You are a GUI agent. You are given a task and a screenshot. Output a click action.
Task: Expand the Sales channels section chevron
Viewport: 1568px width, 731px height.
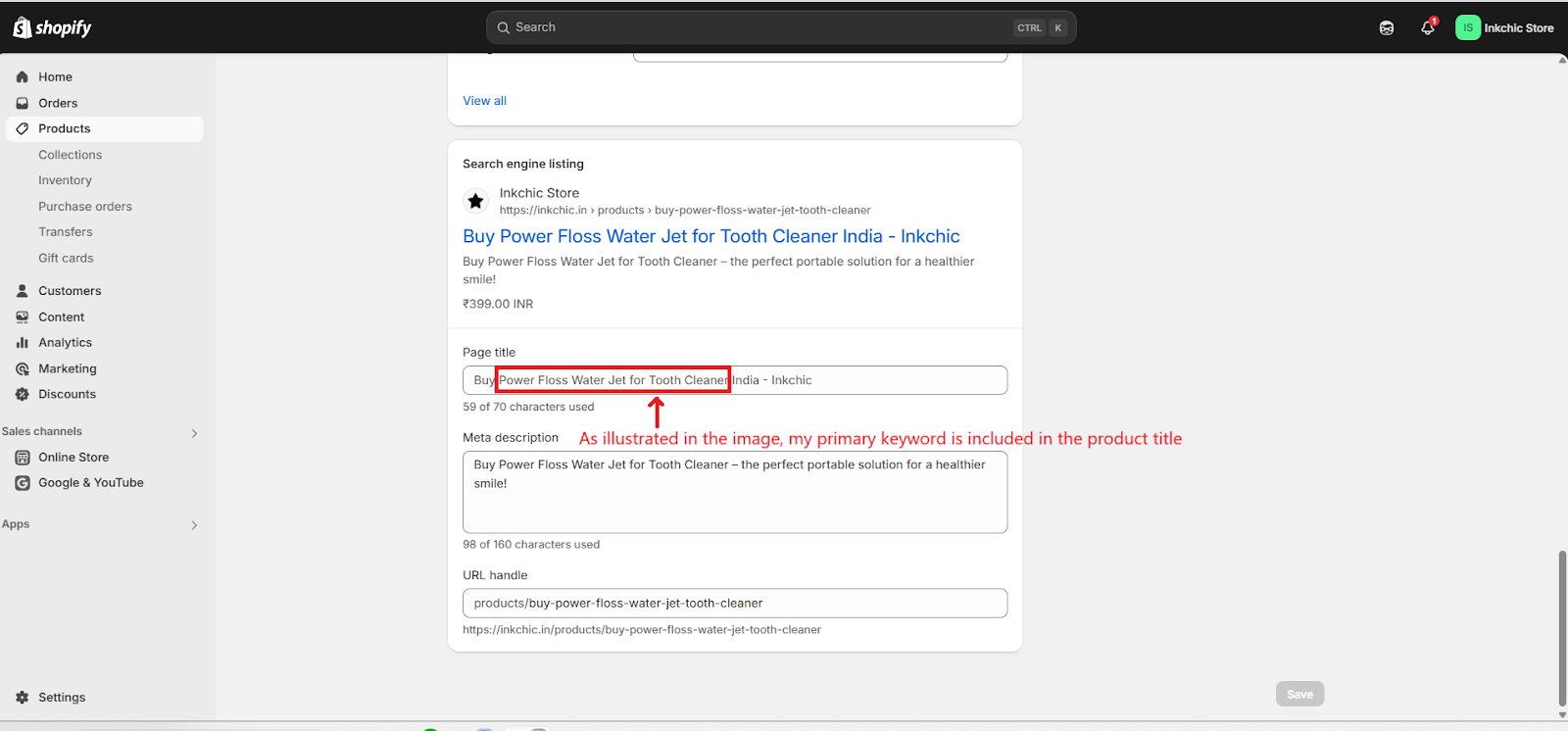click(x=194, y=433)
